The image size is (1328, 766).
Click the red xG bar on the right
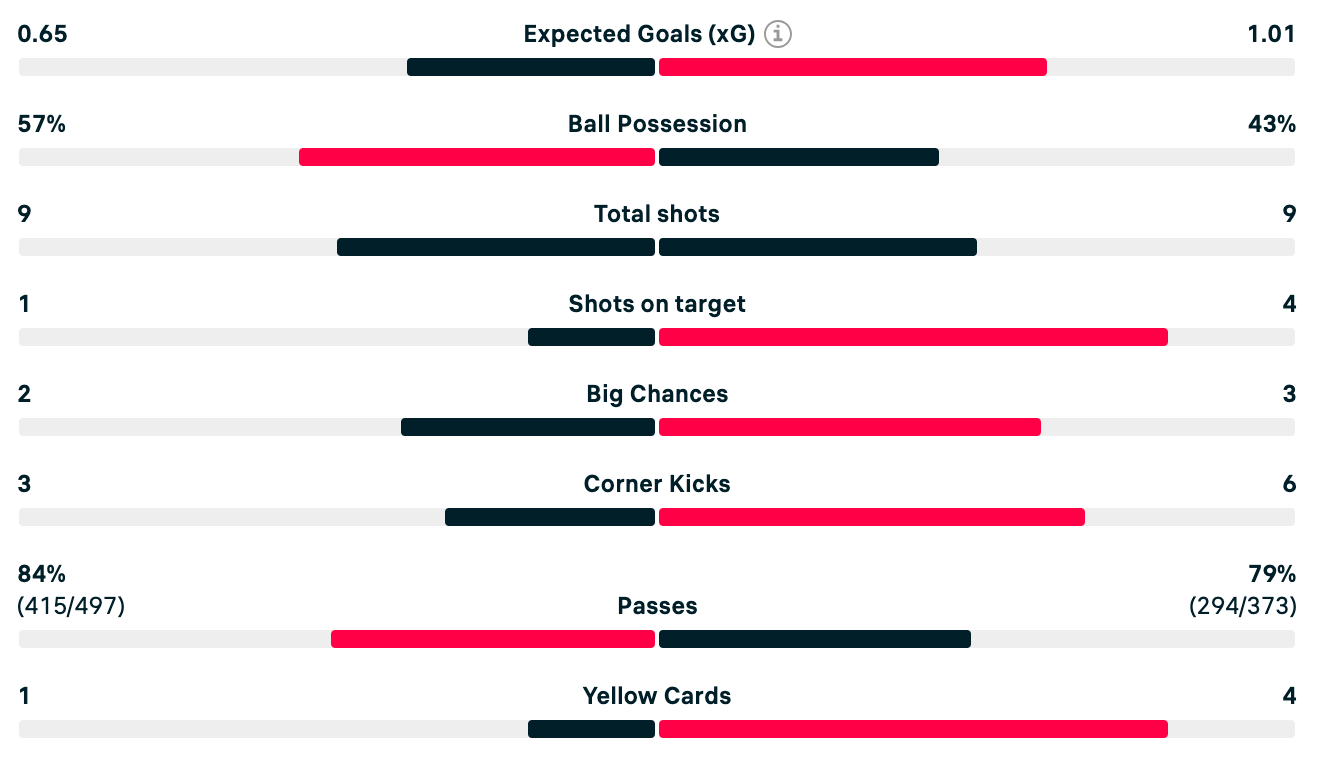(853, 67)
